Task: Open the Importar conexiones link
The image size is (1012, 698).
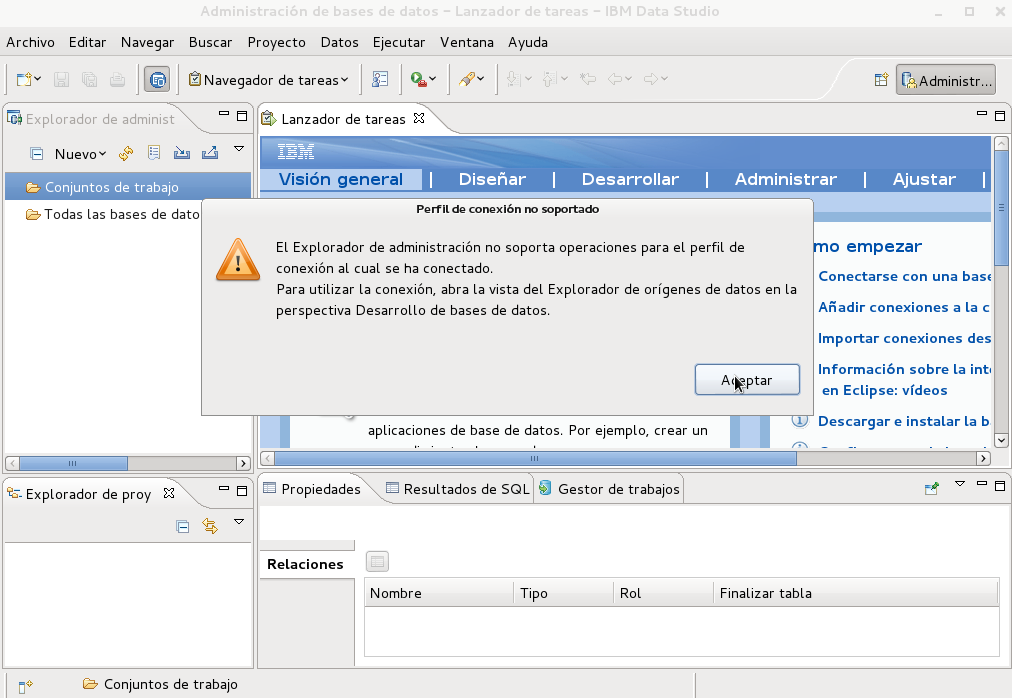Action: [904, 338]
